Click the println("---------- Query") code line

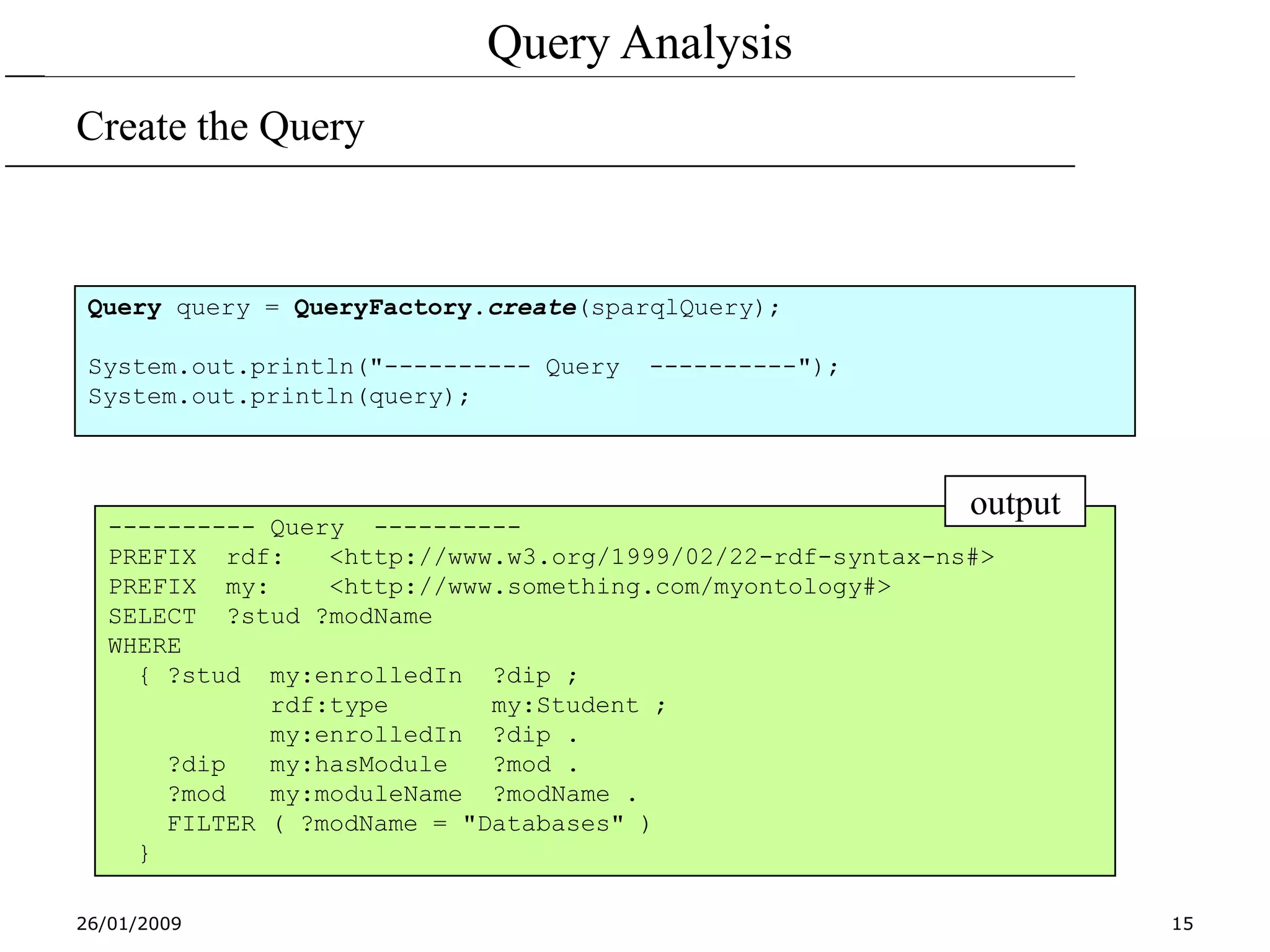(463, 367)
